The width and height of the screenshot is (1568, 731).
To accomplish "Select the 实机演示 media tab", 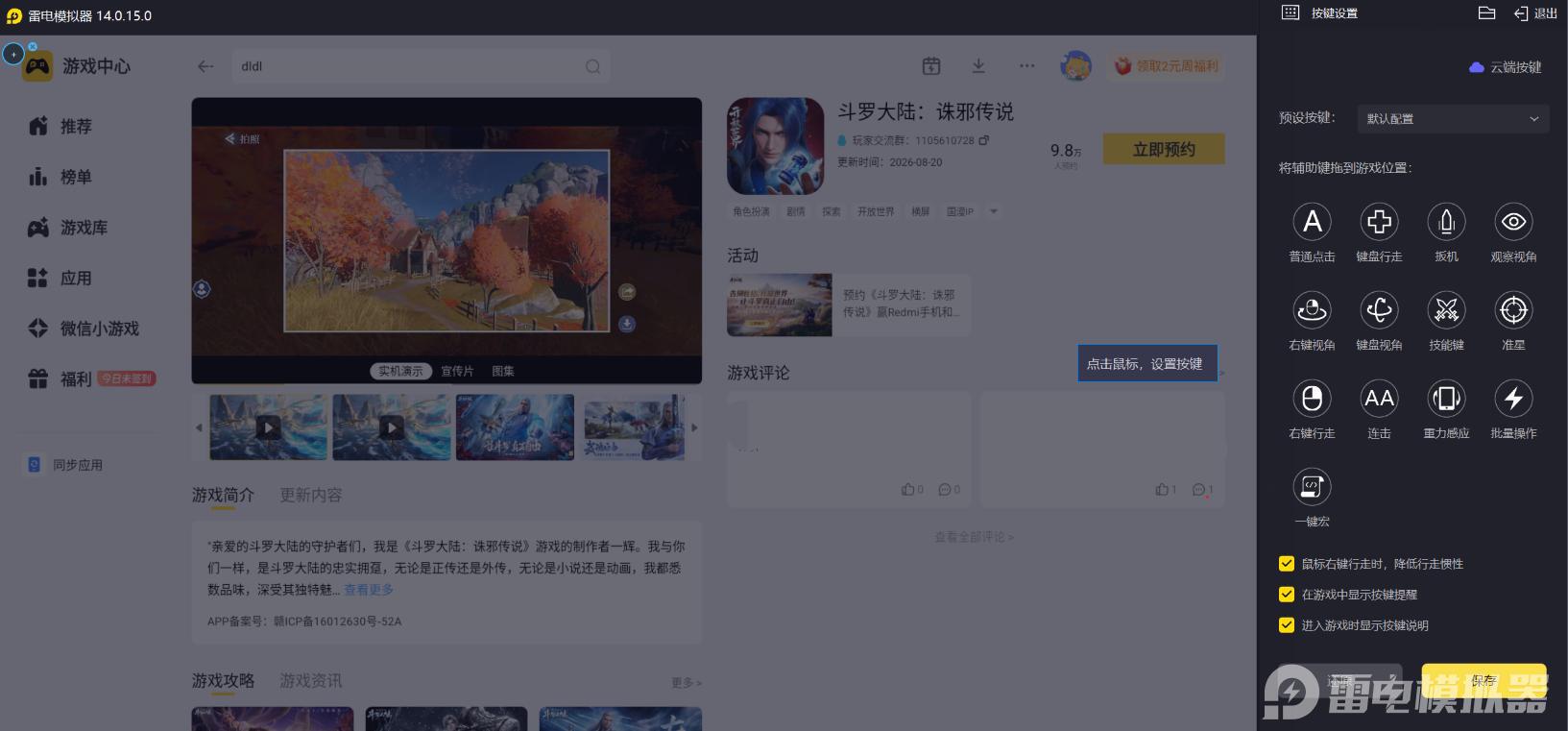I will tap(400, 371).
